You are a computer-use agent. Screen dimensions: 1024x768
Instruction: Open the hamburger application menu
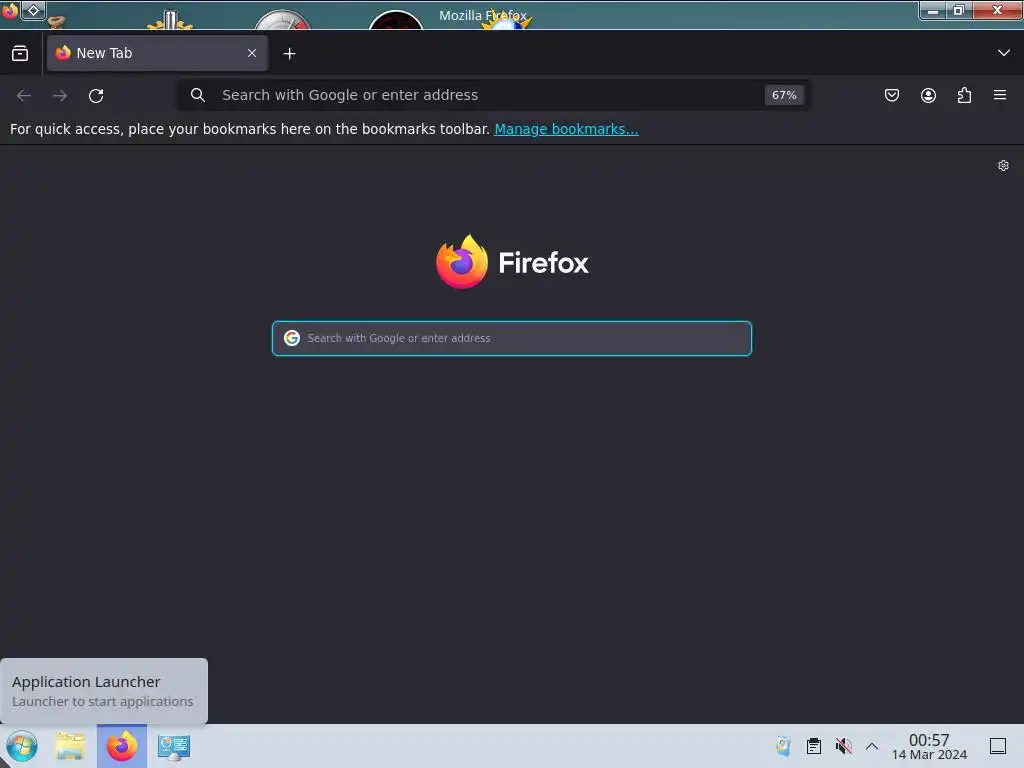point(1000,95)
